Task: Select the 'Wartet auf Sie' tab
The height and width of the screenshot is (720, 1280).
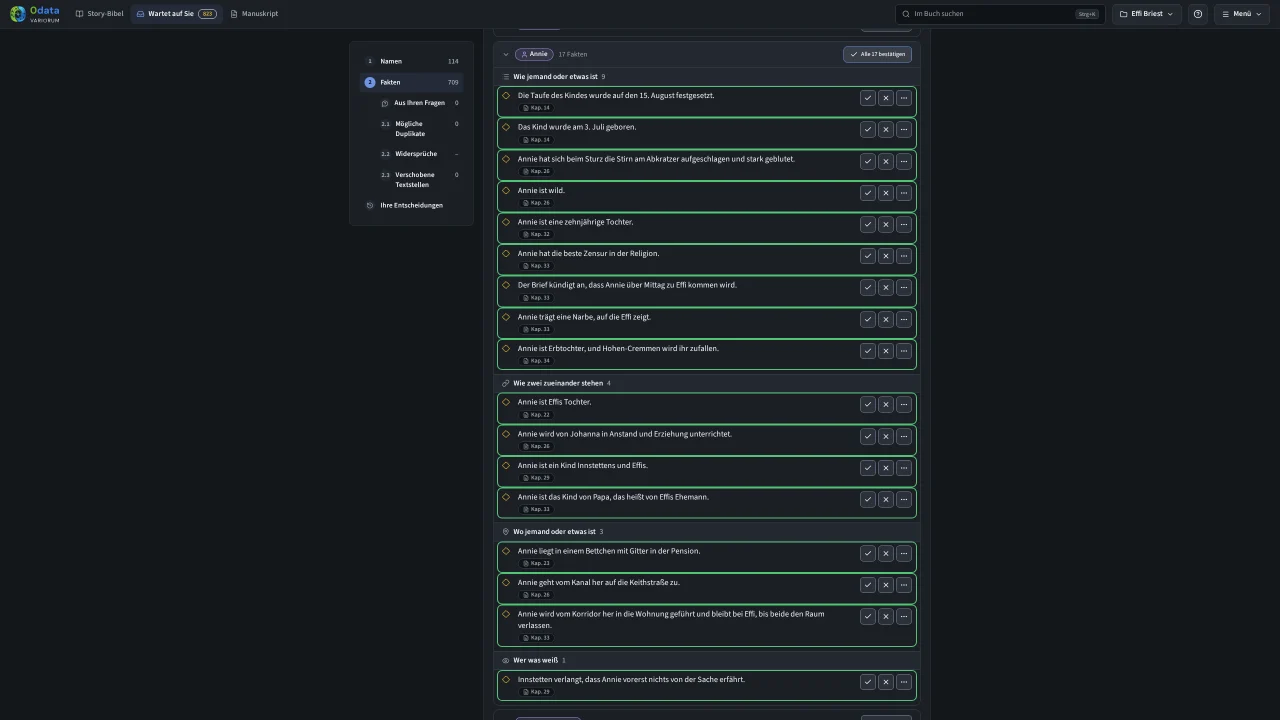Action: coord(176,14)
